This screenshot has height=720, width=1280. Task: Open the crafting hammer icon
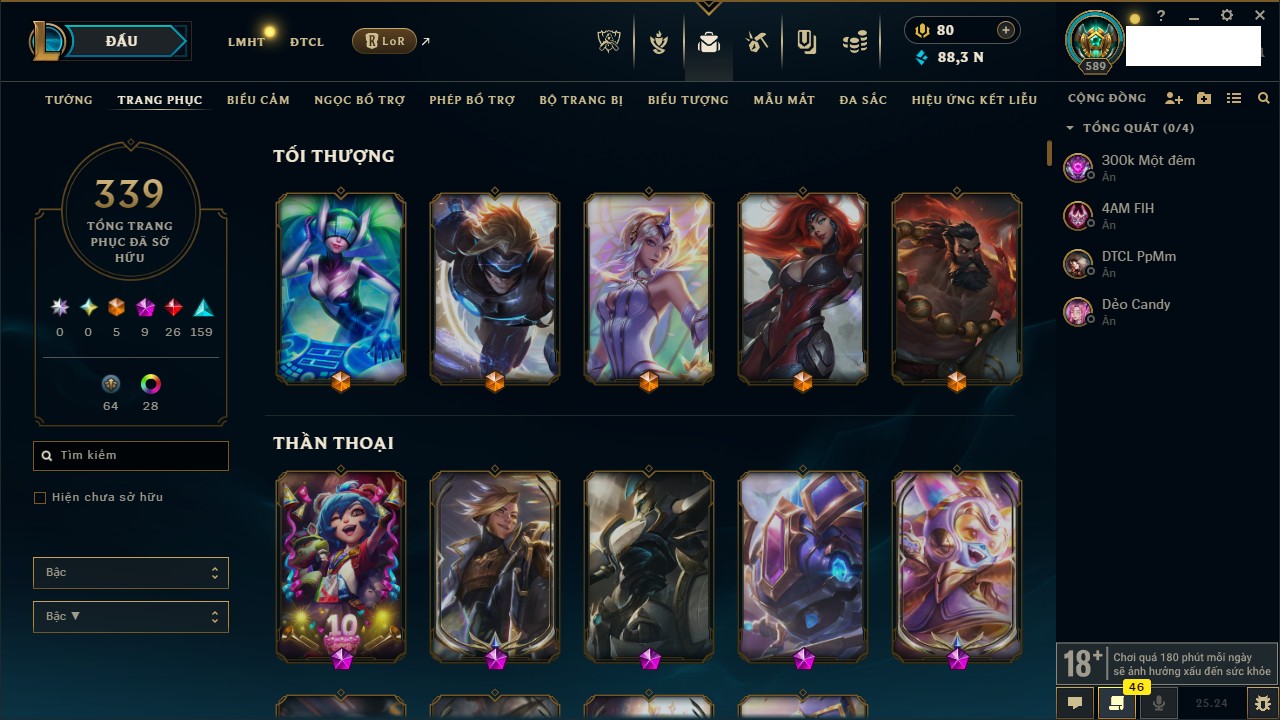[x=757, y=42]
